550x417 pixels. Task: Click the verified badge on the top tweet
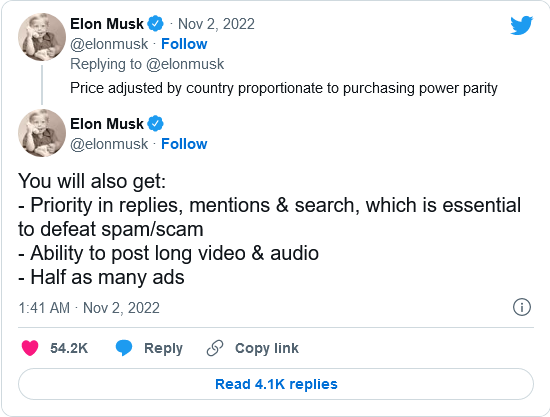pyautogui.click(x=155, y=24)
